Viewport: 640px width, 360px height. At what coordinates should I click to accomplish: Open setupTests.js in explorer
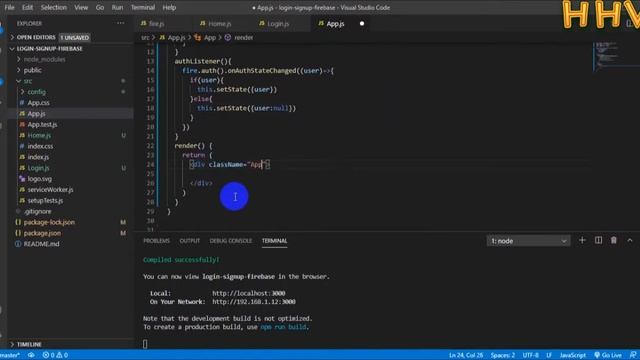(x=45, y=200)
